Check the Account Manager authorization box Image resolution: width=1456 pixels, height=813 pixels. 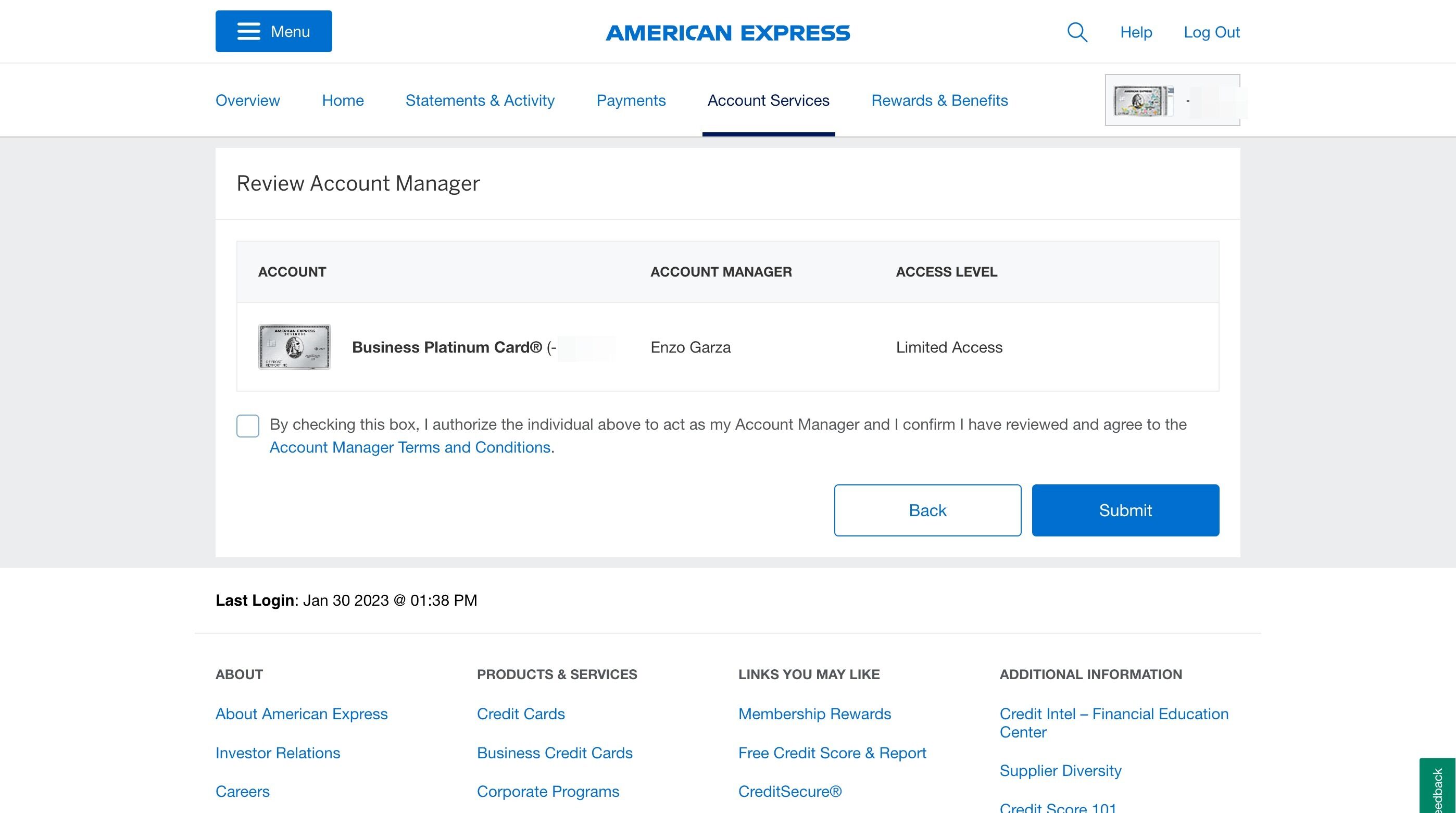click(247, 426)
